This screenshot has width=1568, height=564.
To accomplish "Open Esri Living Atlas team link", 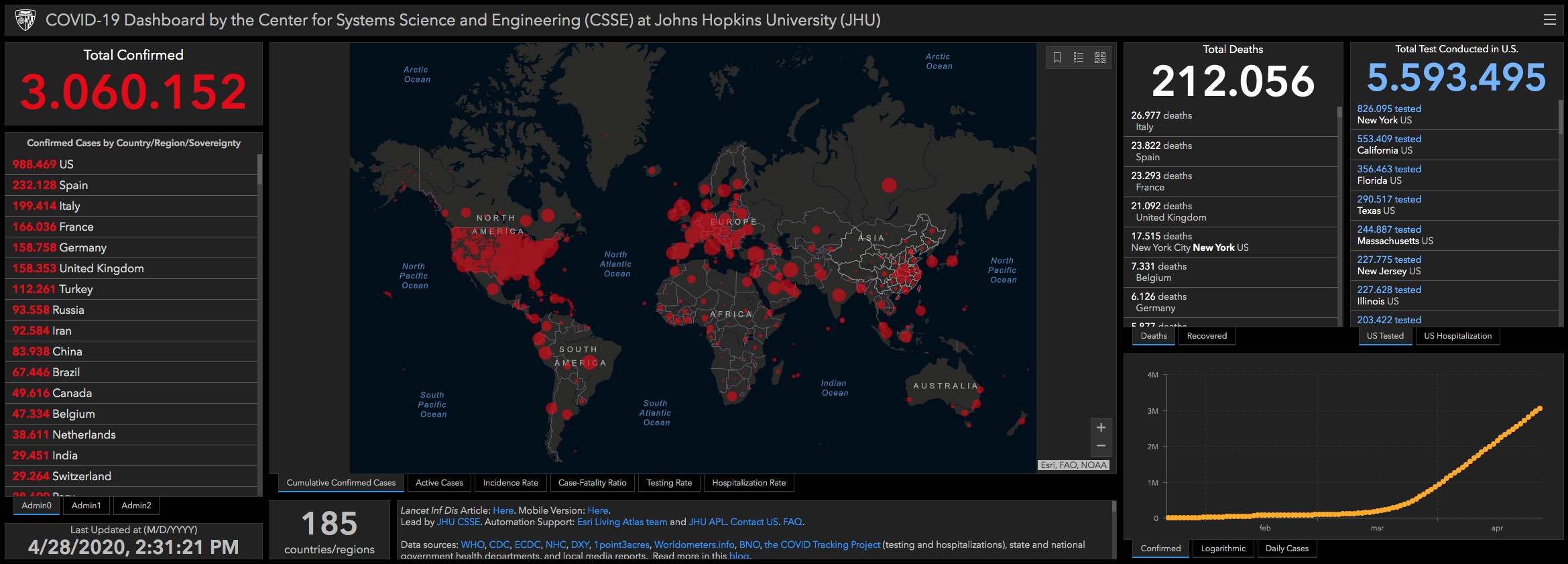I will 622,522.
